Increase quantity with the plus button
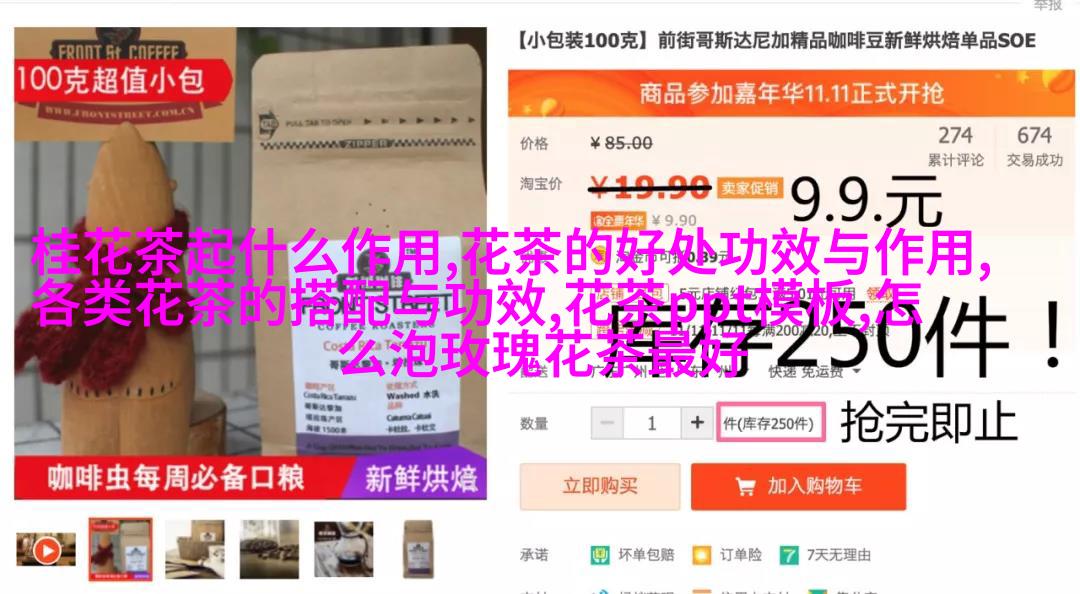This screenshot has height=594, width=1080. (697, 422)
